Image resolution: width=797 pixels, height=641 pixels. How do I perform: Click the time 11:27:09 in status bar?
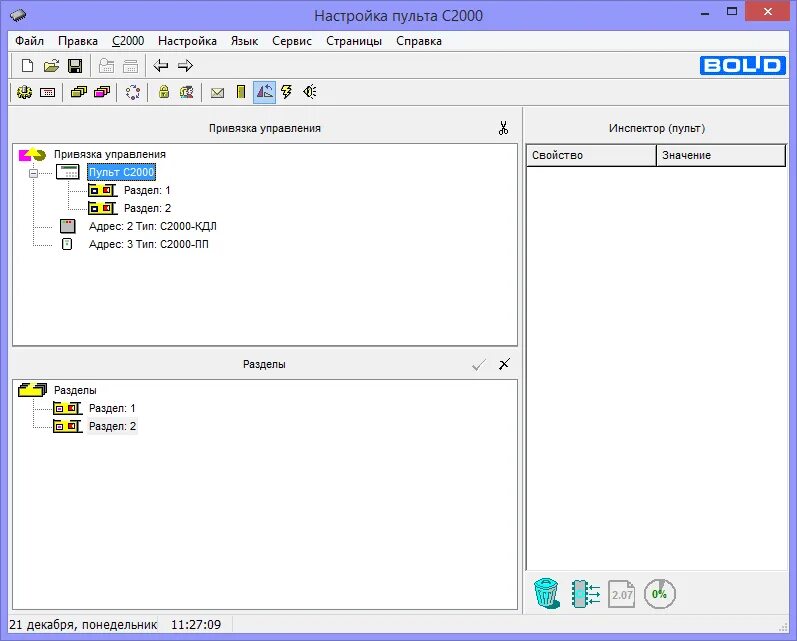click(x=196, y=625)
